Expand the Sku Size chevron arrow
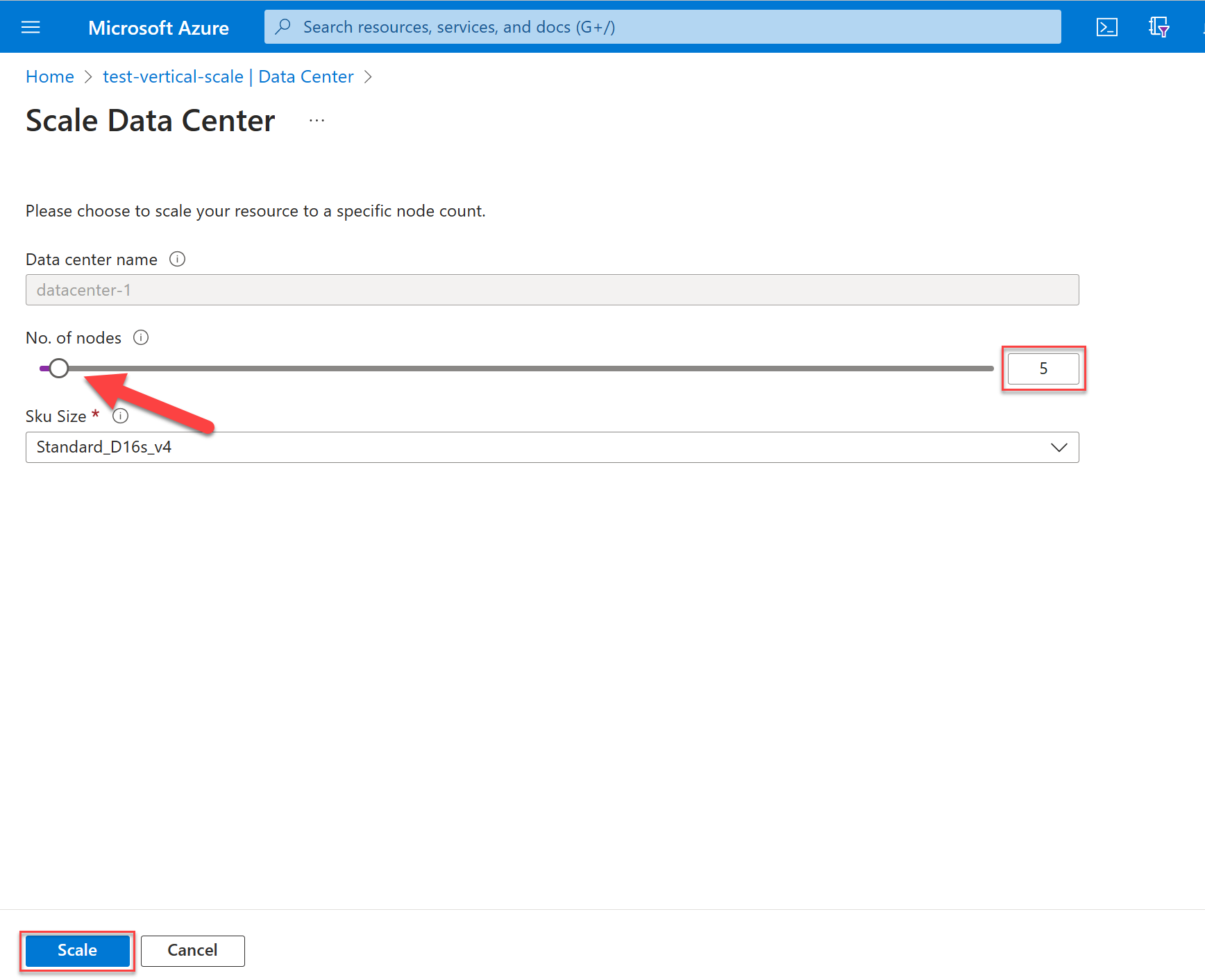The height and width of the screenshot is (980, 1205). click(1059, 448)
